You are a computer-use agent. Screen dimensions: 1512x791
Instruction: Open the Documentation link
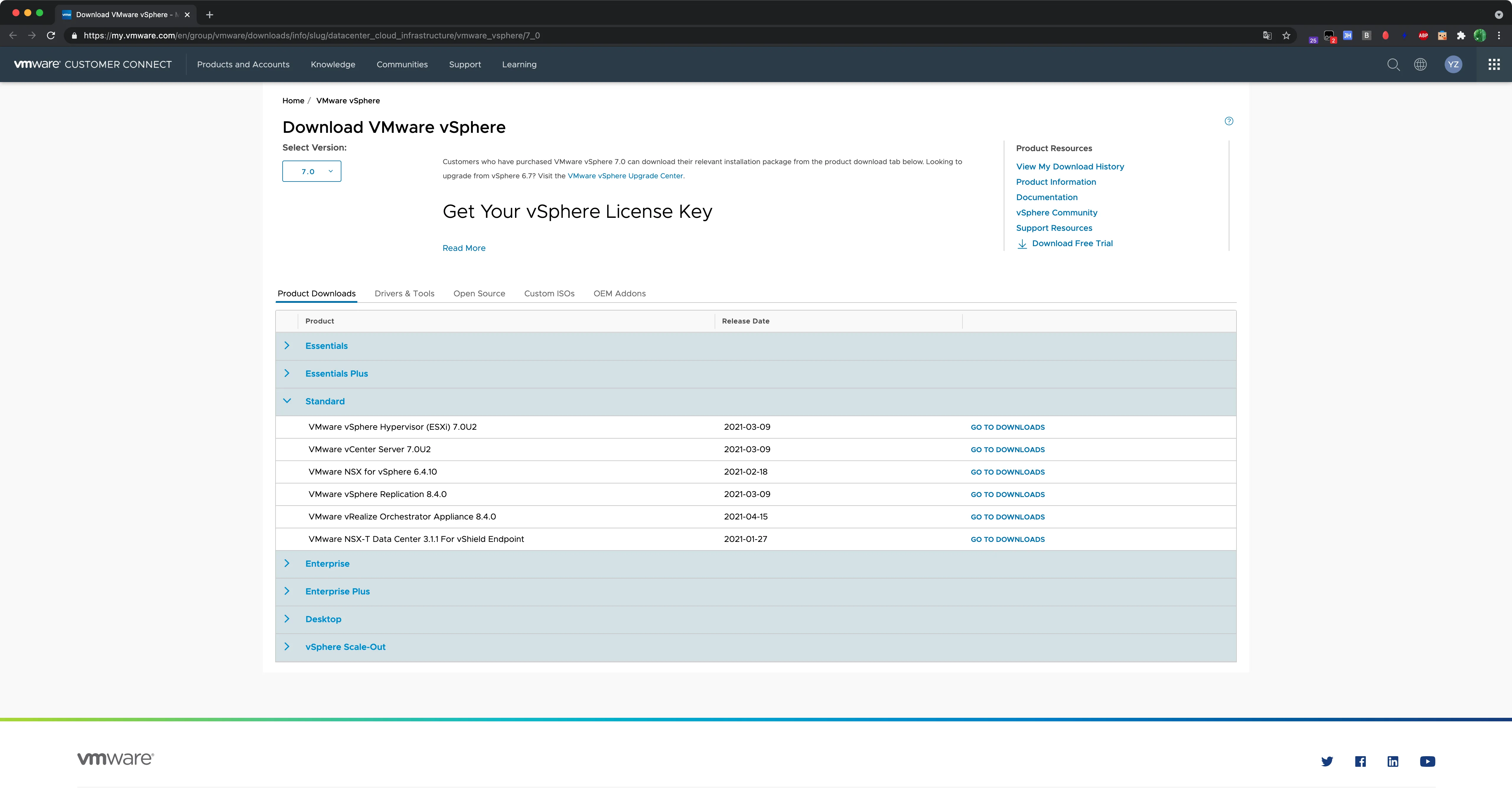[x=1047, y=197]
